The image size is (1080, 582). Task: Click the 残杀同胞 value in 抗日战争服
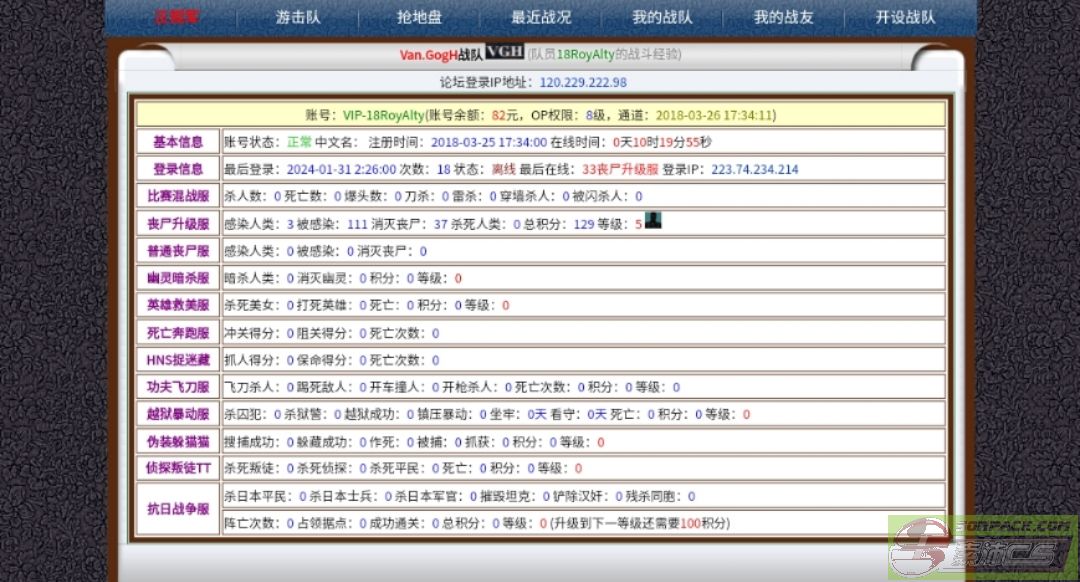[692, 496]
